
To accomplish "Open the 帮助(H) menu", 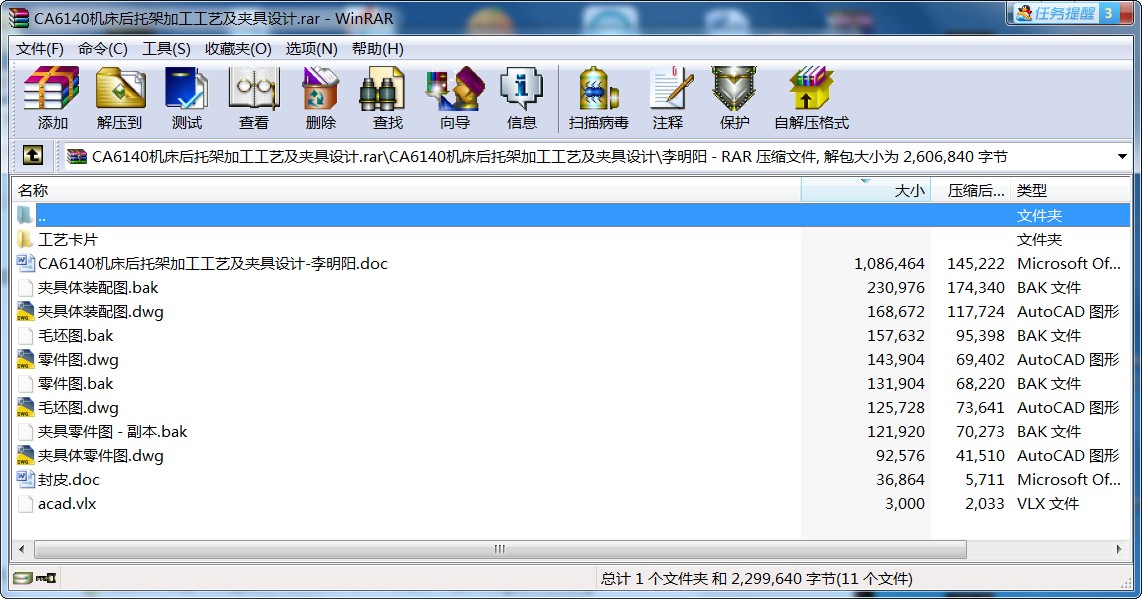I will tap(377, 49).
